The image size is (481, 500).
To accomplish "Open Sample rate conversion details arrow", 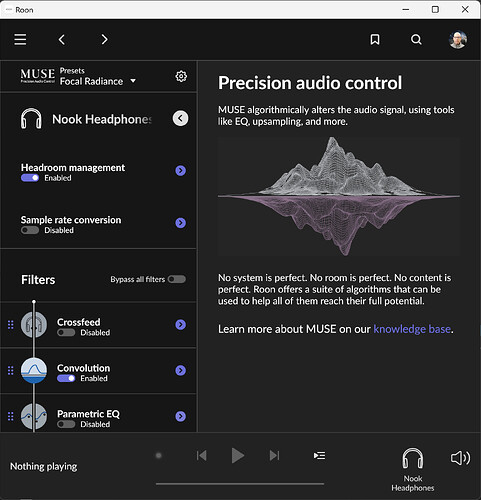I will [x=181, y=223].
